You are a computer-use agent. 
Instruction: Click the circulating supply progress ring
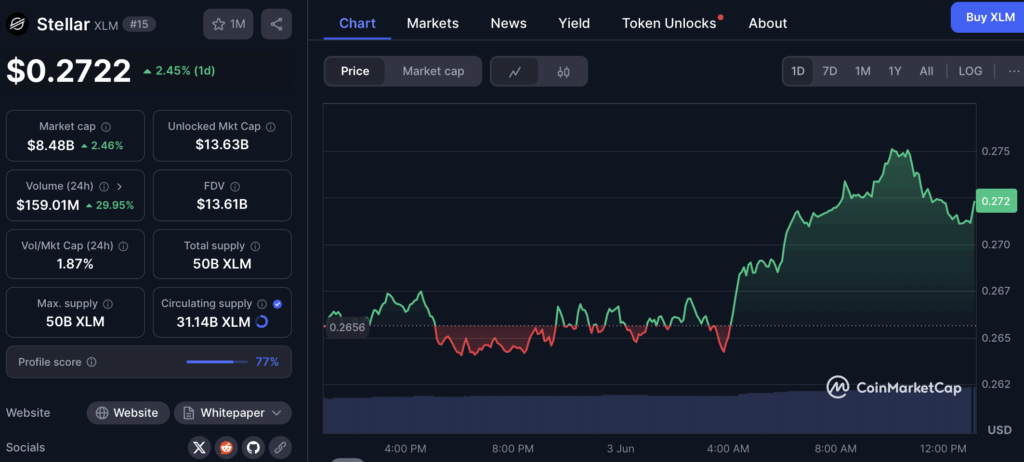click(261, 322)
